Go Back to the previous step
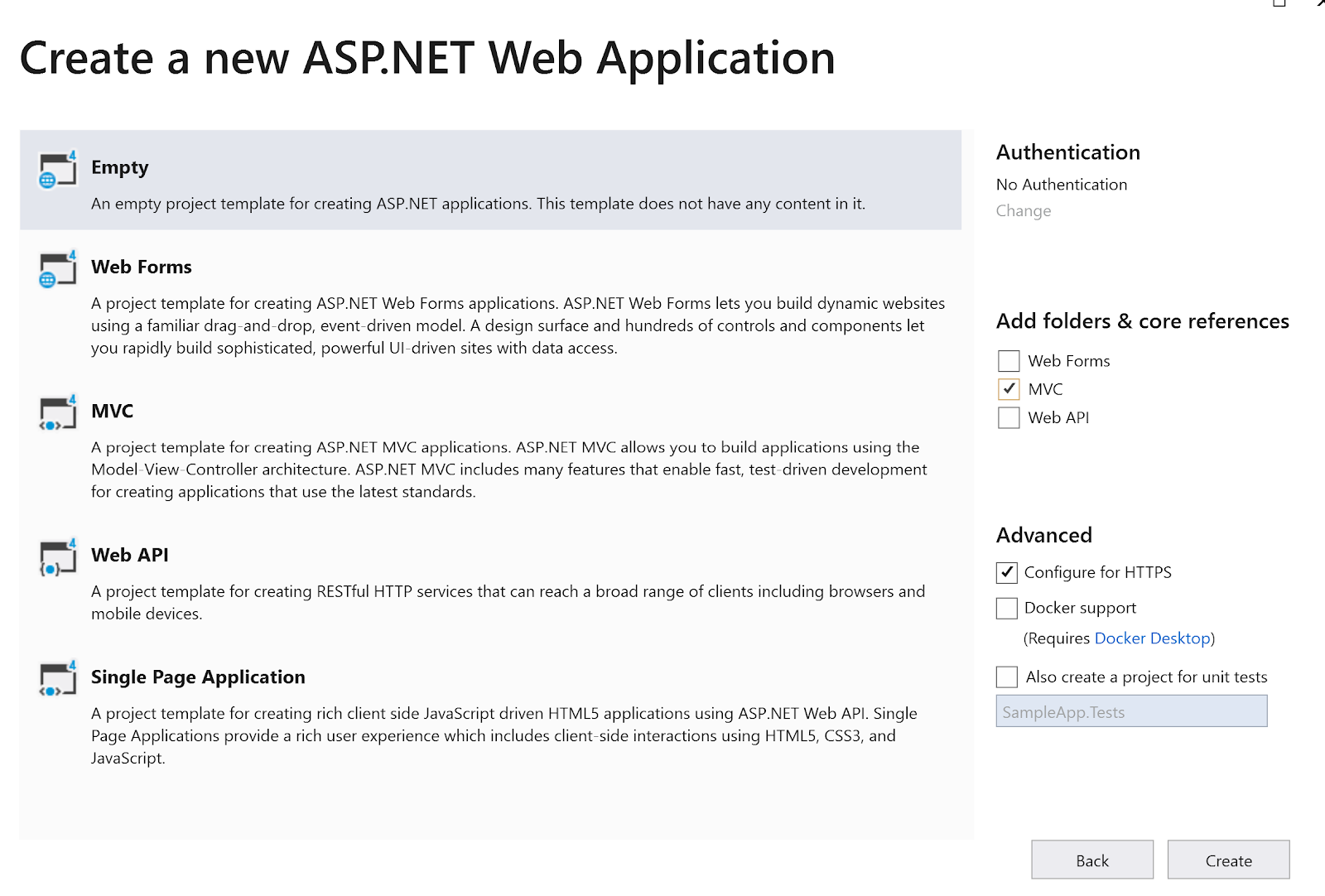The image size is (1325, 896). [x=1092, y=860]
